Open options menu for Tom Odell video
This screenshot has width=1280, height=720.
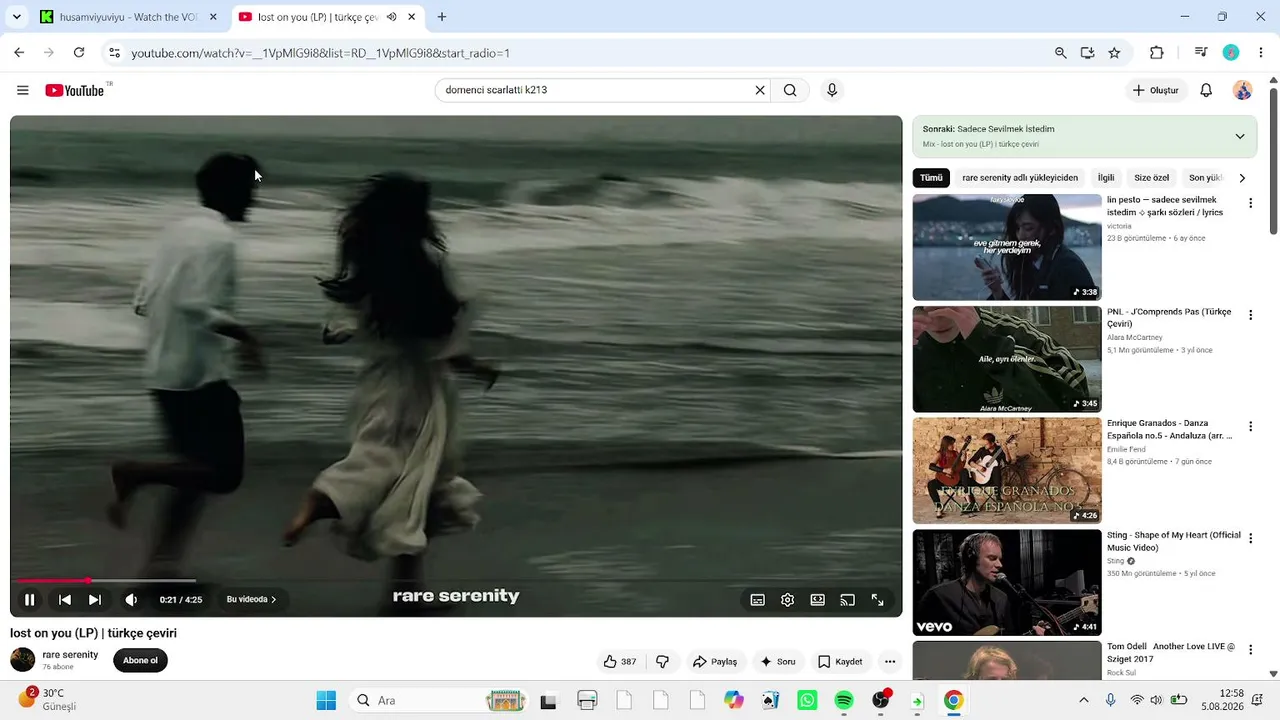(1250, 651)
